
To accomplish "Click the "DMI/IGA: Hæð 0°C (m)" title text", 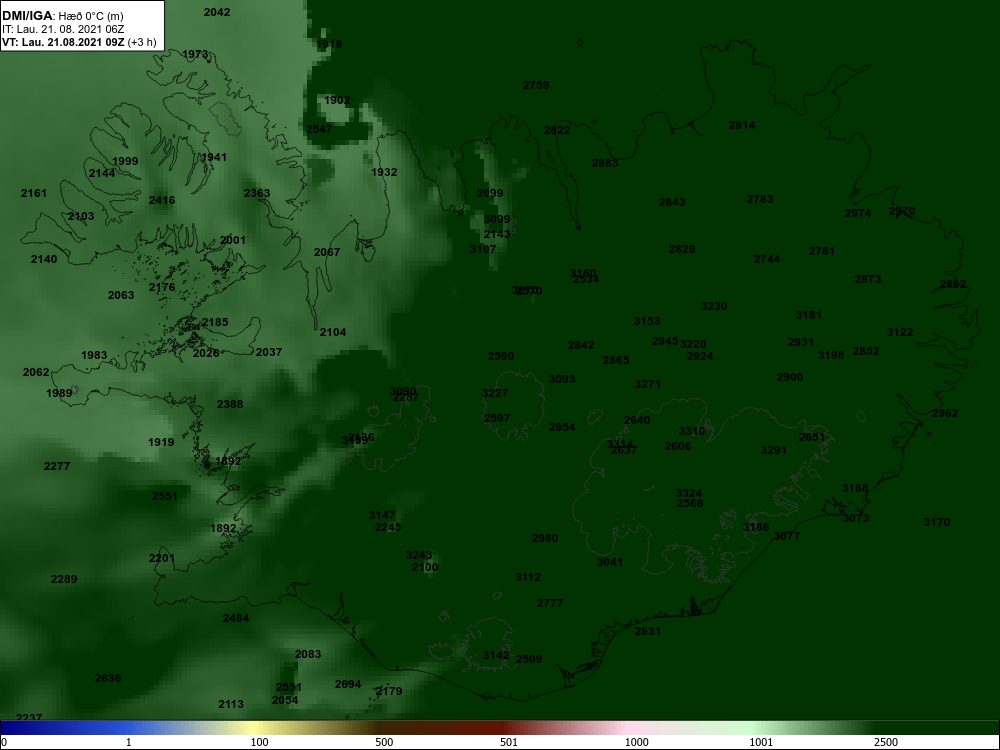I will (62, 16).
